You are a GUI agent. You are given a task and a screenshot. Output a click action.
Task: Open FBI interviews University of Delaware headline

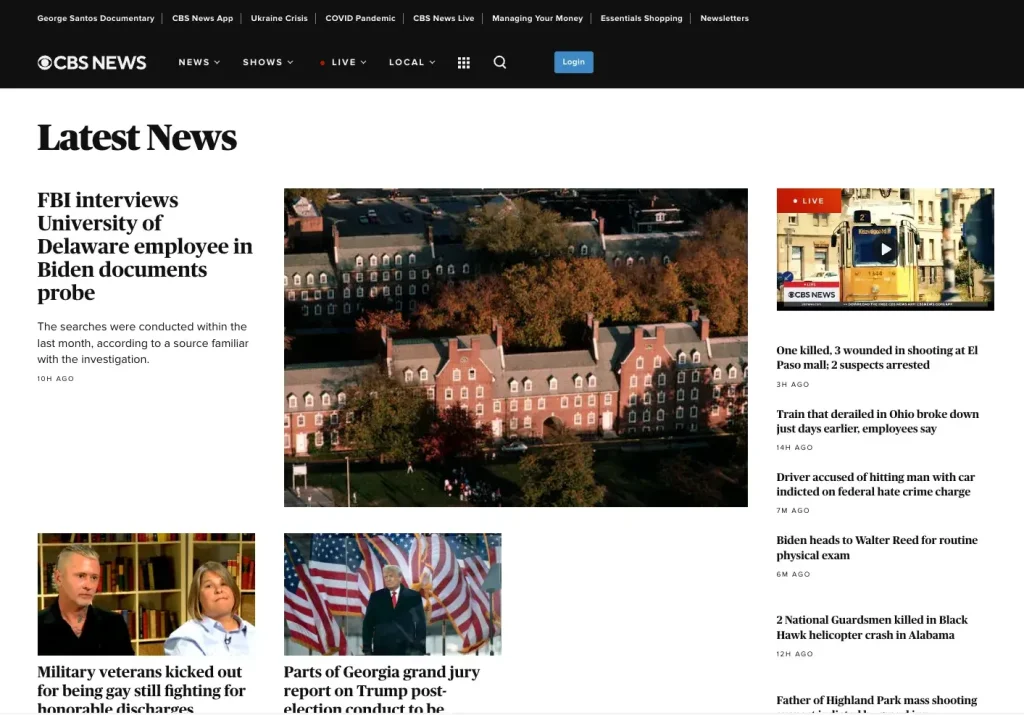[x=145, y=246]
